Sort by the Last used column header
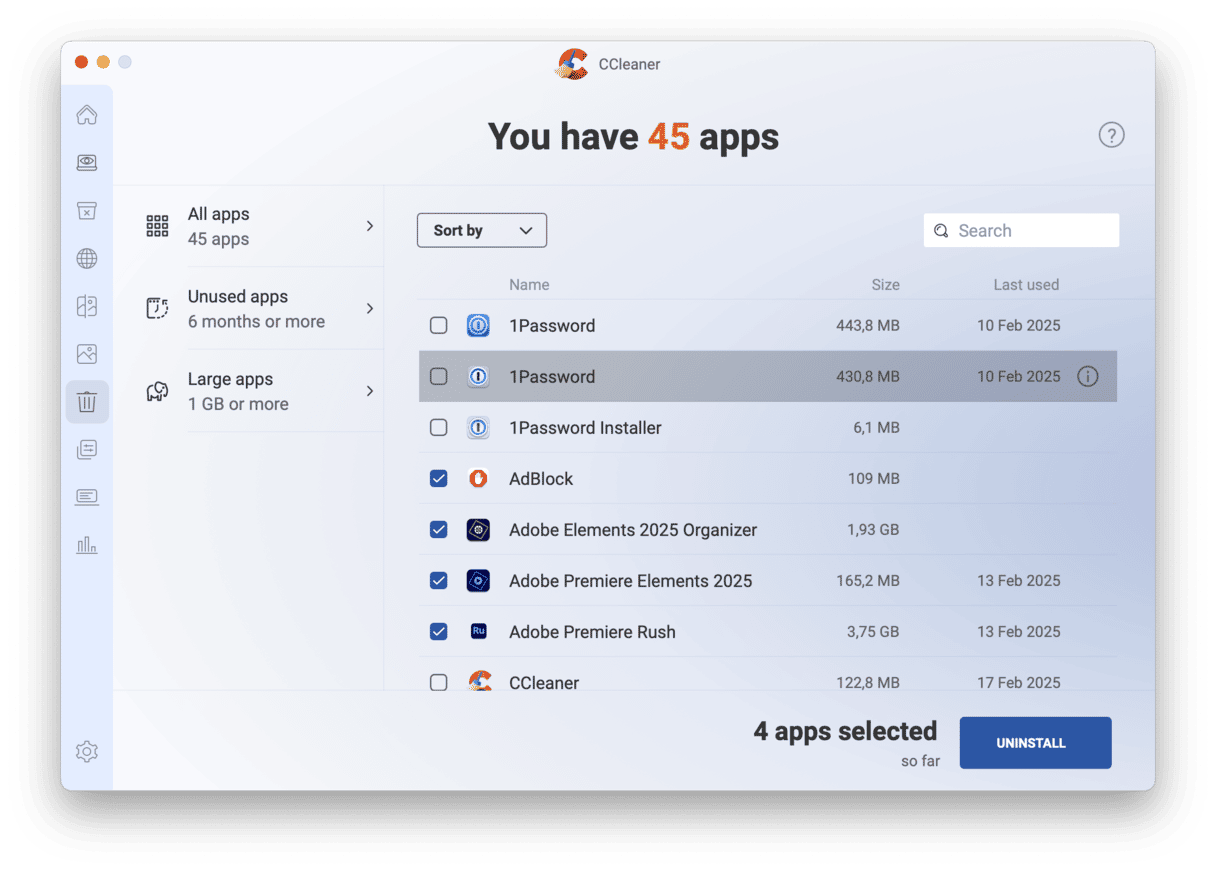 [1026, 285]
